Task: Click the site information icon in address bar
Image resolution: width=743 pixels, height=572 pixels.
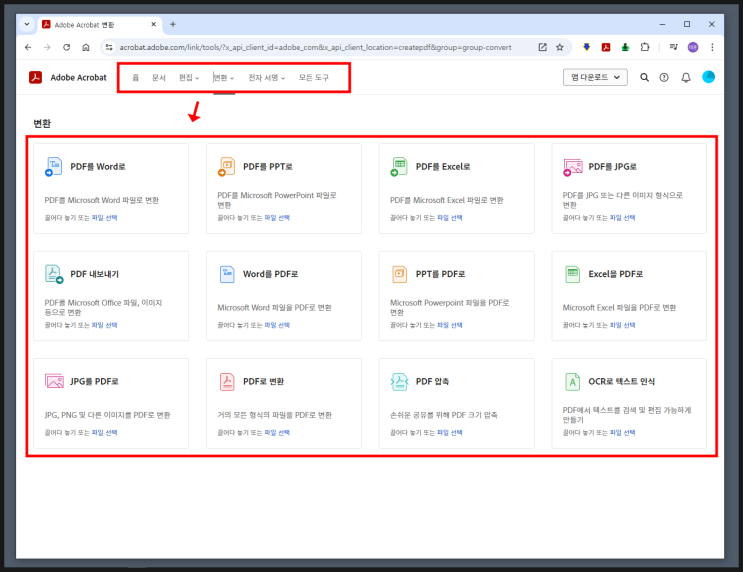Action: (109, 47)
